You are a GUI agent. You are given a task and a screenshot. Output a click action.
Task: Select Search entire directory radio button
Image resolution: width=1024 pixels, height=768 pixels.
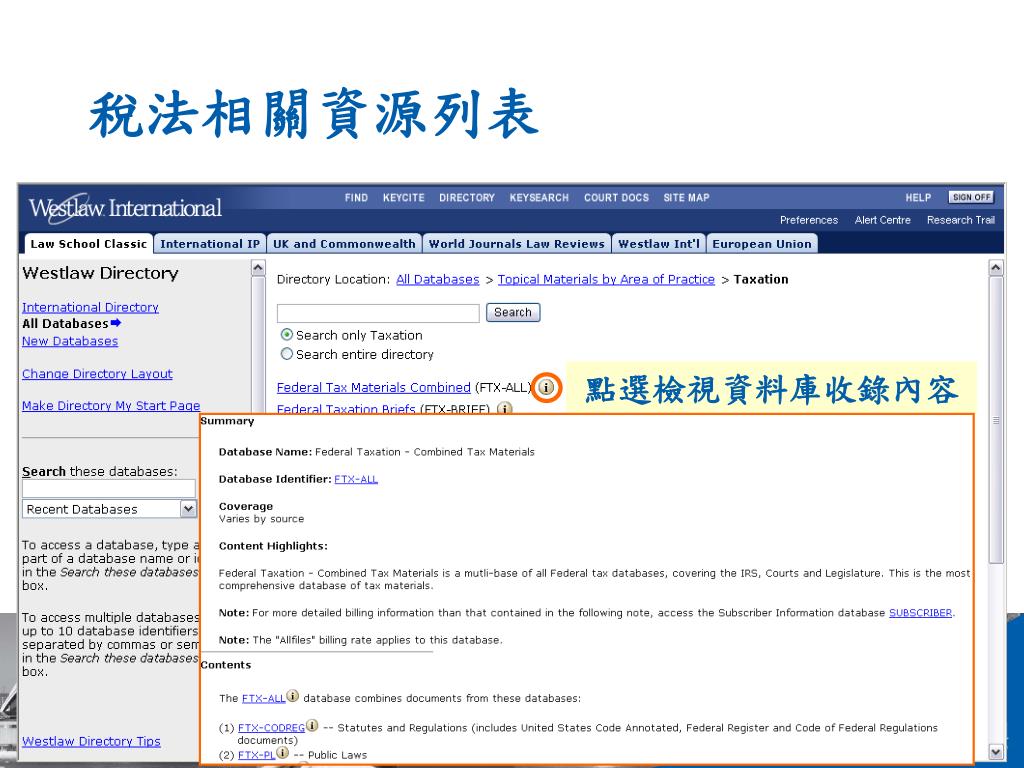(286, 354)
